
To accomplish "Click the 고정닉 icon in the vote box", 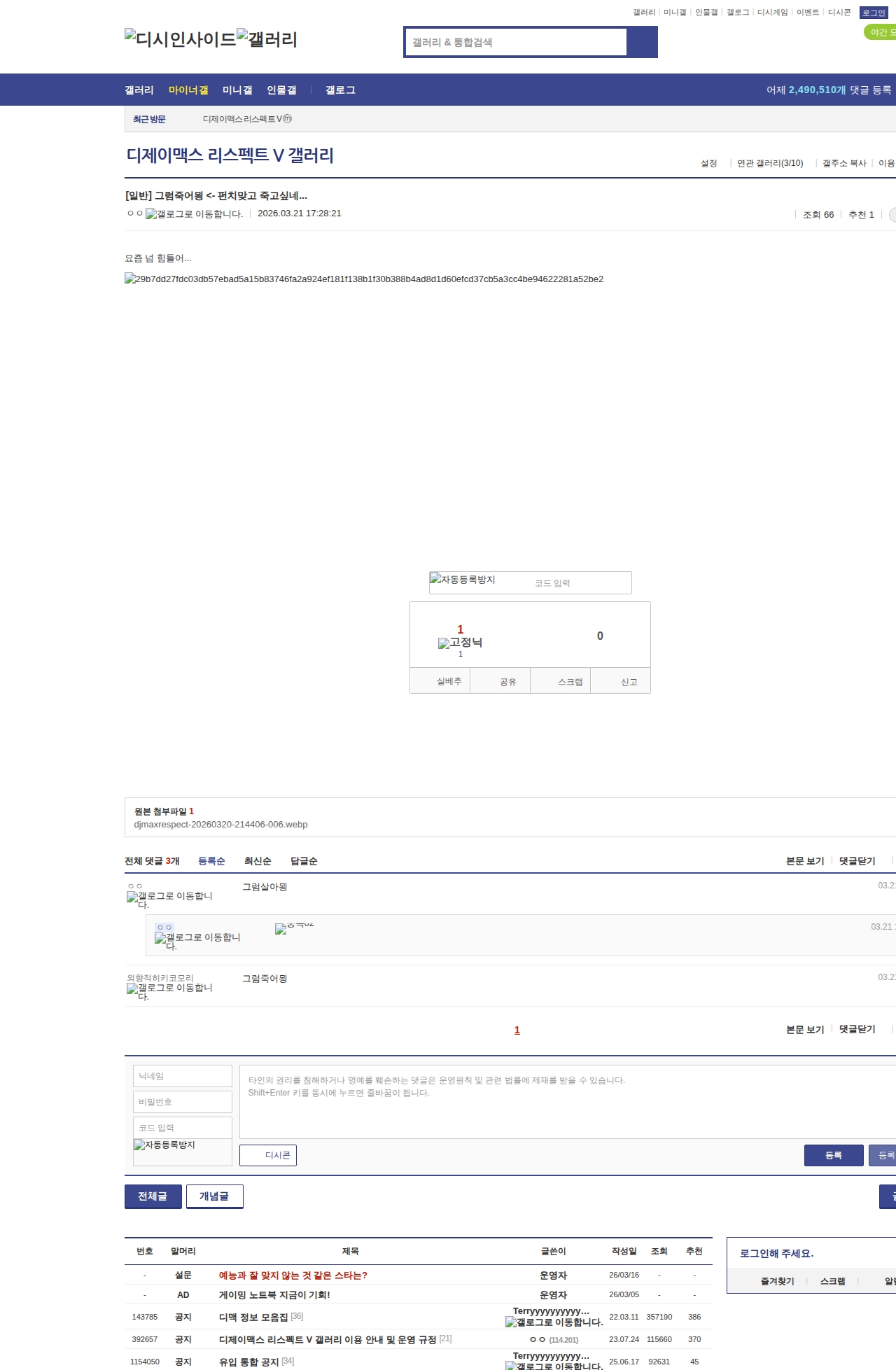I will pos(461,643).
